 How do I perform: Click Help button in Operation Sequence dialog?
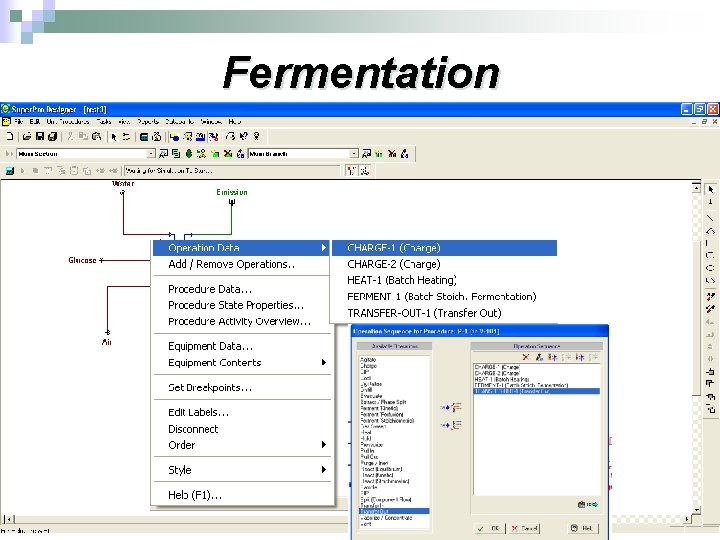(583, 529)
